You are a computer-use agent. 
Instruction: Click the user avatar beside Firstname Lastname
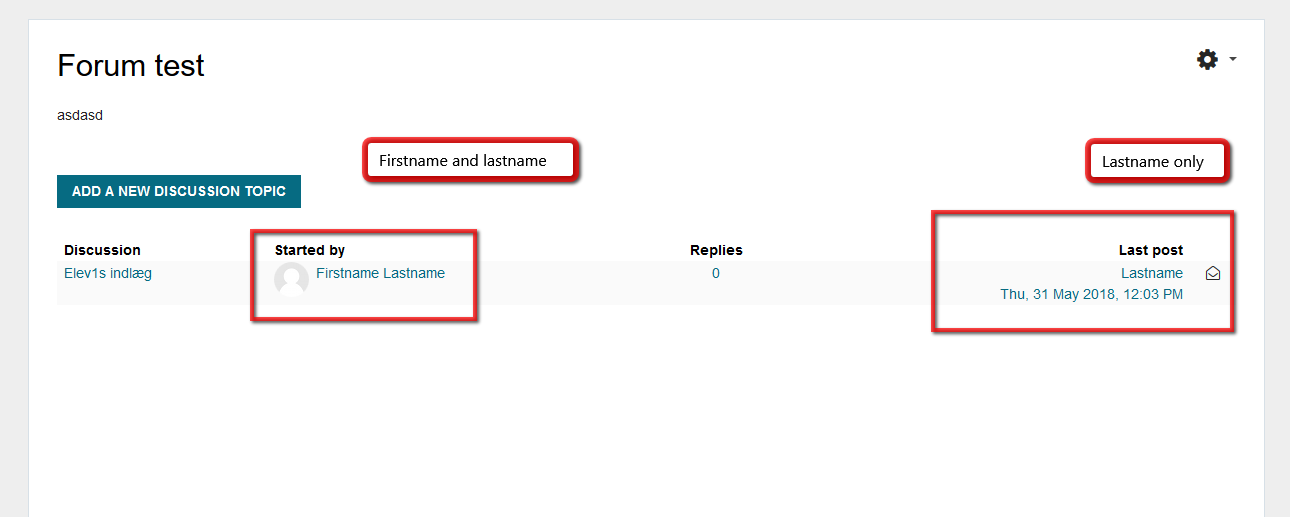(x=291, y=280)
